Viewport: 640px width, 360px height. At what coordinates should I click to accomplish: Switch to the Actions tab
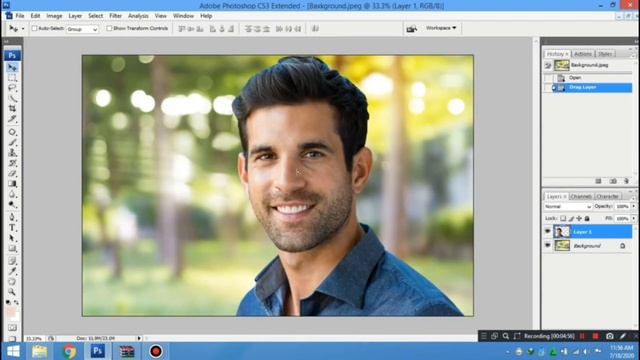582,54
